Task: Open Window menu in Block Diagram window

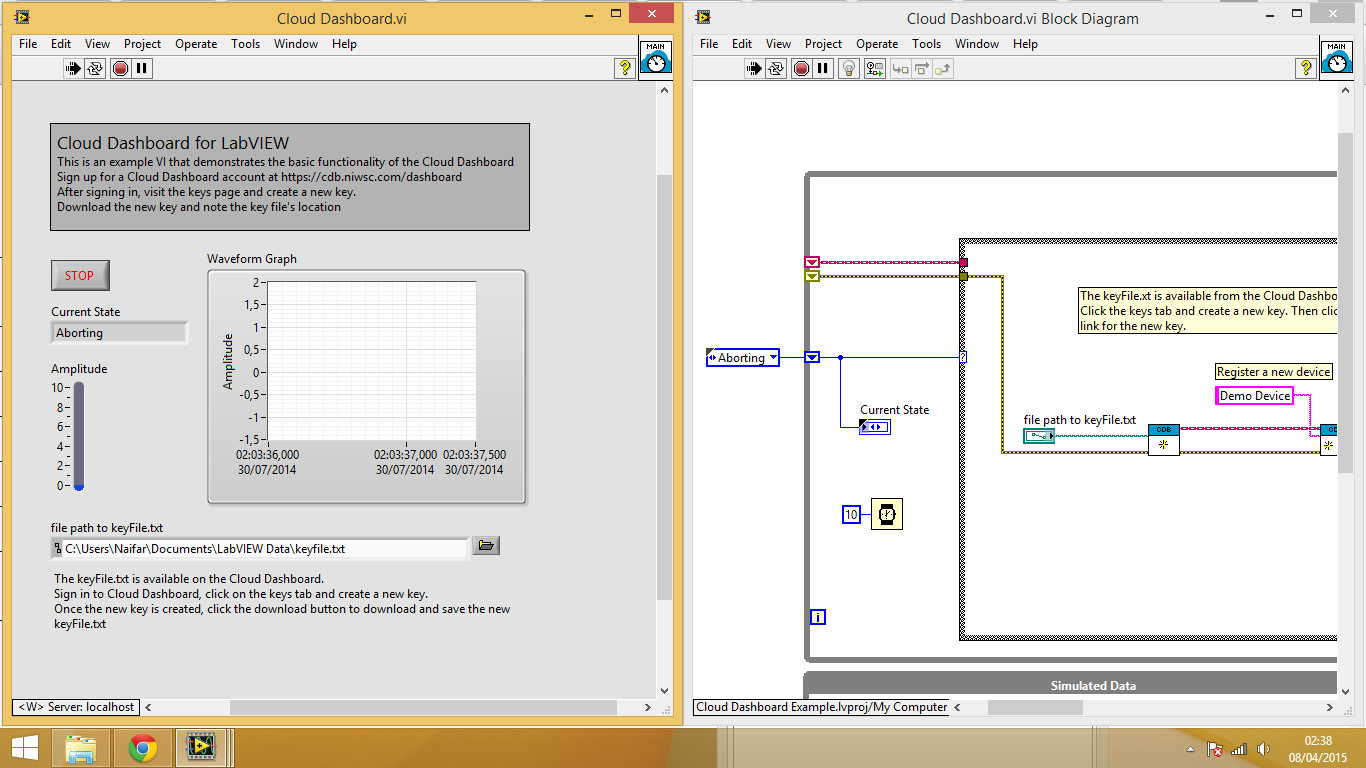Action: click(976, 44)
